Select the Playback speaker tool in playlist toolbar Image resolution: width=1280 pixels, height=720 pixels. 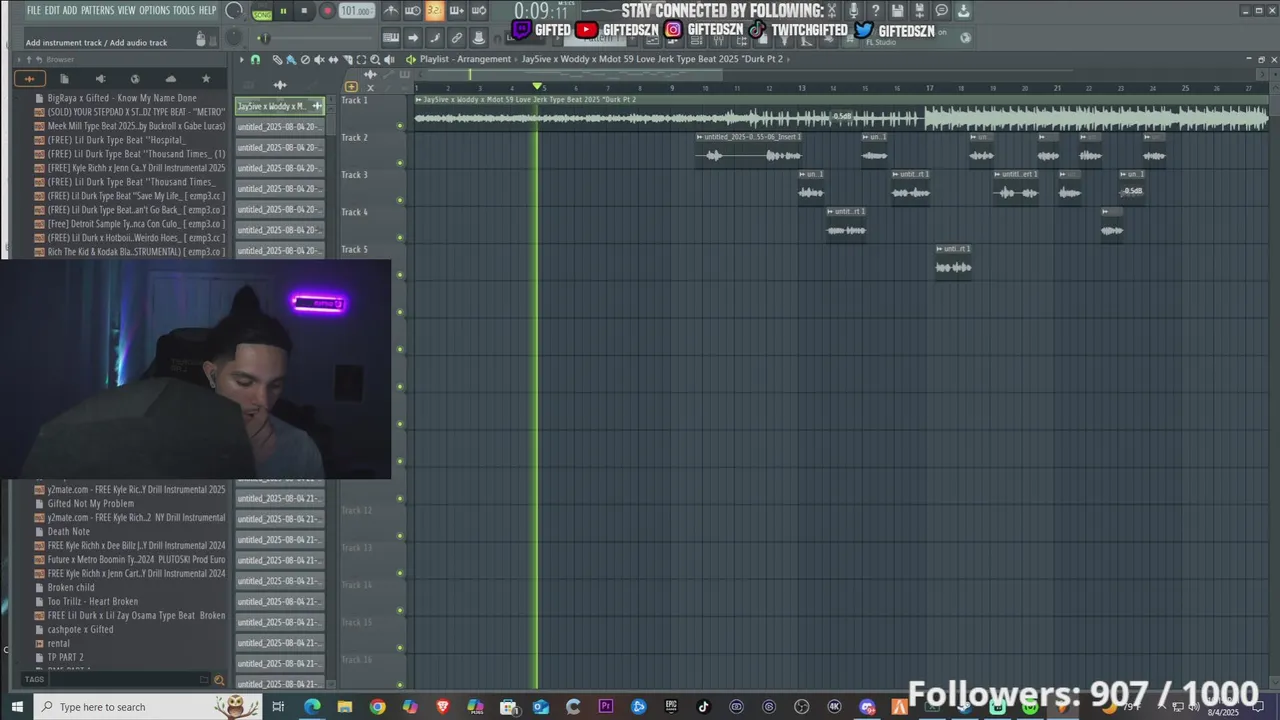(x=389, y=60)
